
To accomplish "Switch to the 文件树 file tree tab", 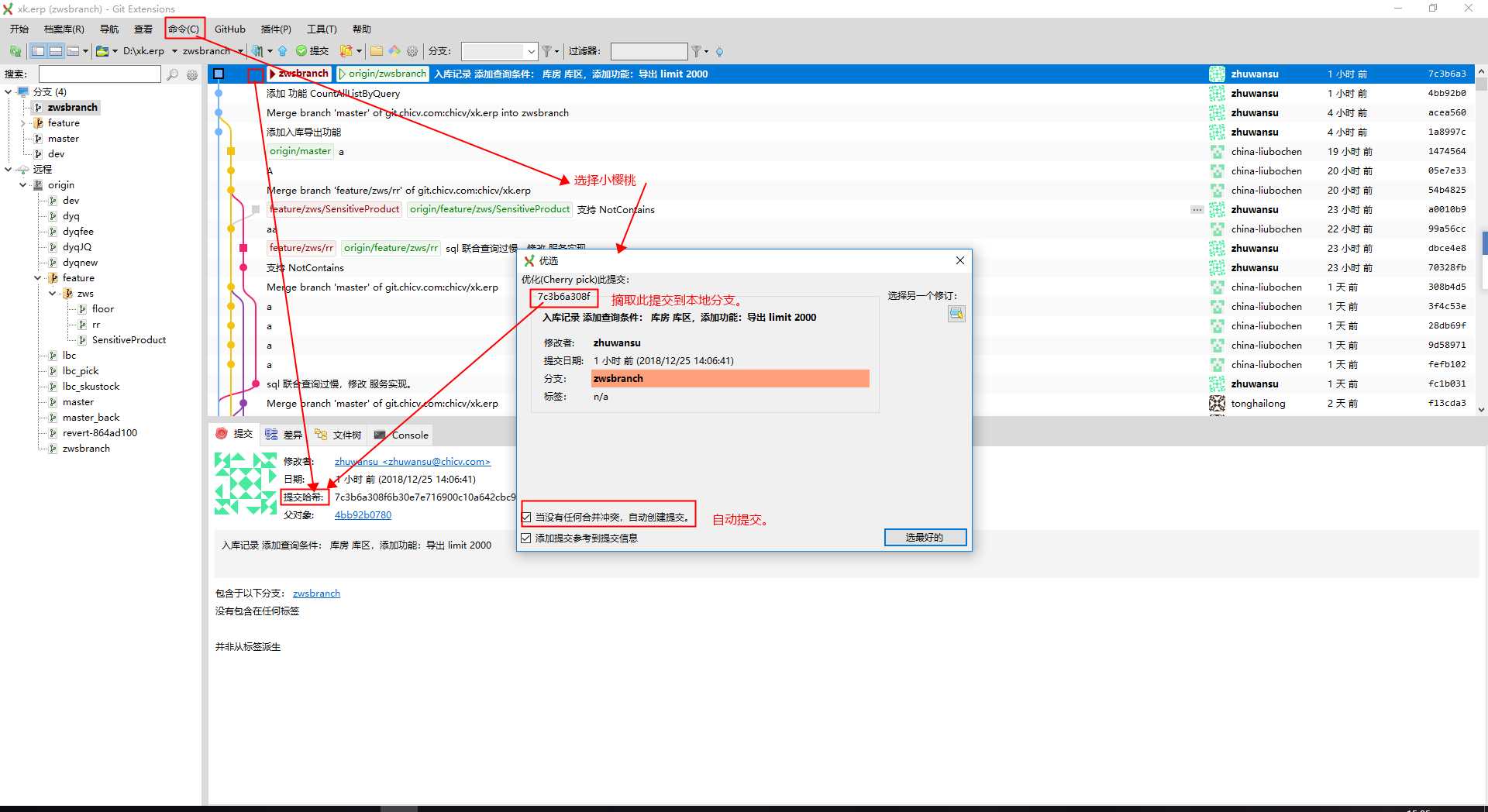I will (338, 435).
